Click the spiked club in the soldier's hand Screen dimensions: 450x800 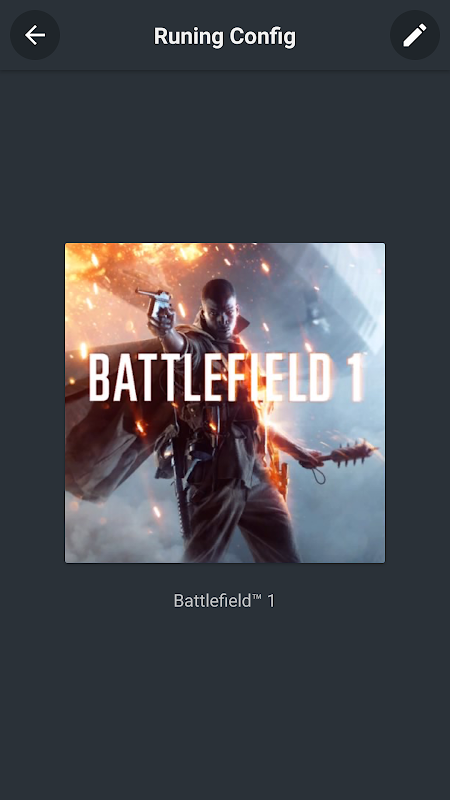(347, 453)
